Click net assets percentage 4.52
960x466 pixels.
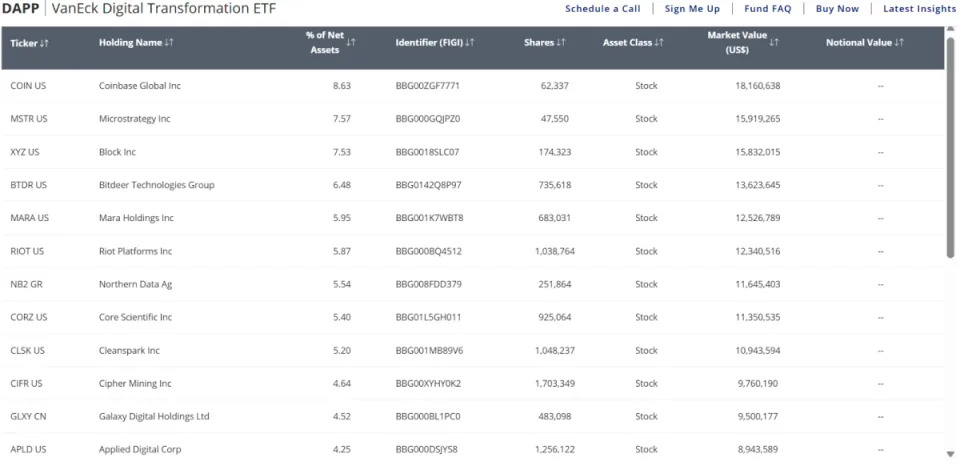click(342, 416)
